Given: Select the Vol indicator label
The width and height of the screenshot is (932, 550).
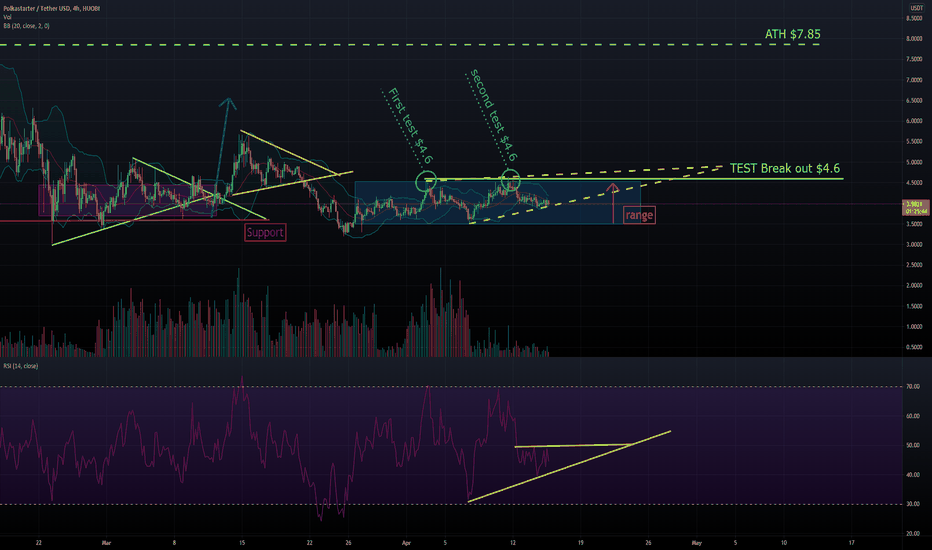Looking at the screenshot, I should (x=7, y=17).
